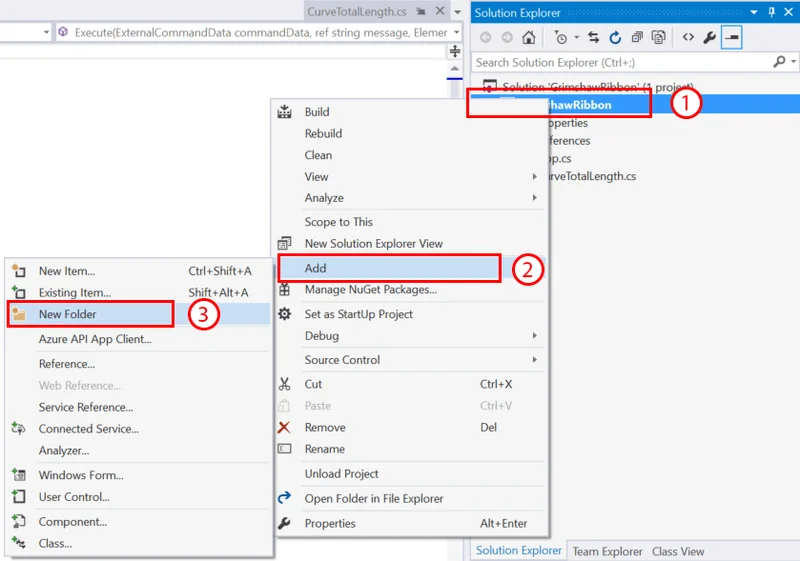Open the search options dropdown arrow
Screen dimensions: 800x561
click(x=793, y=62)
